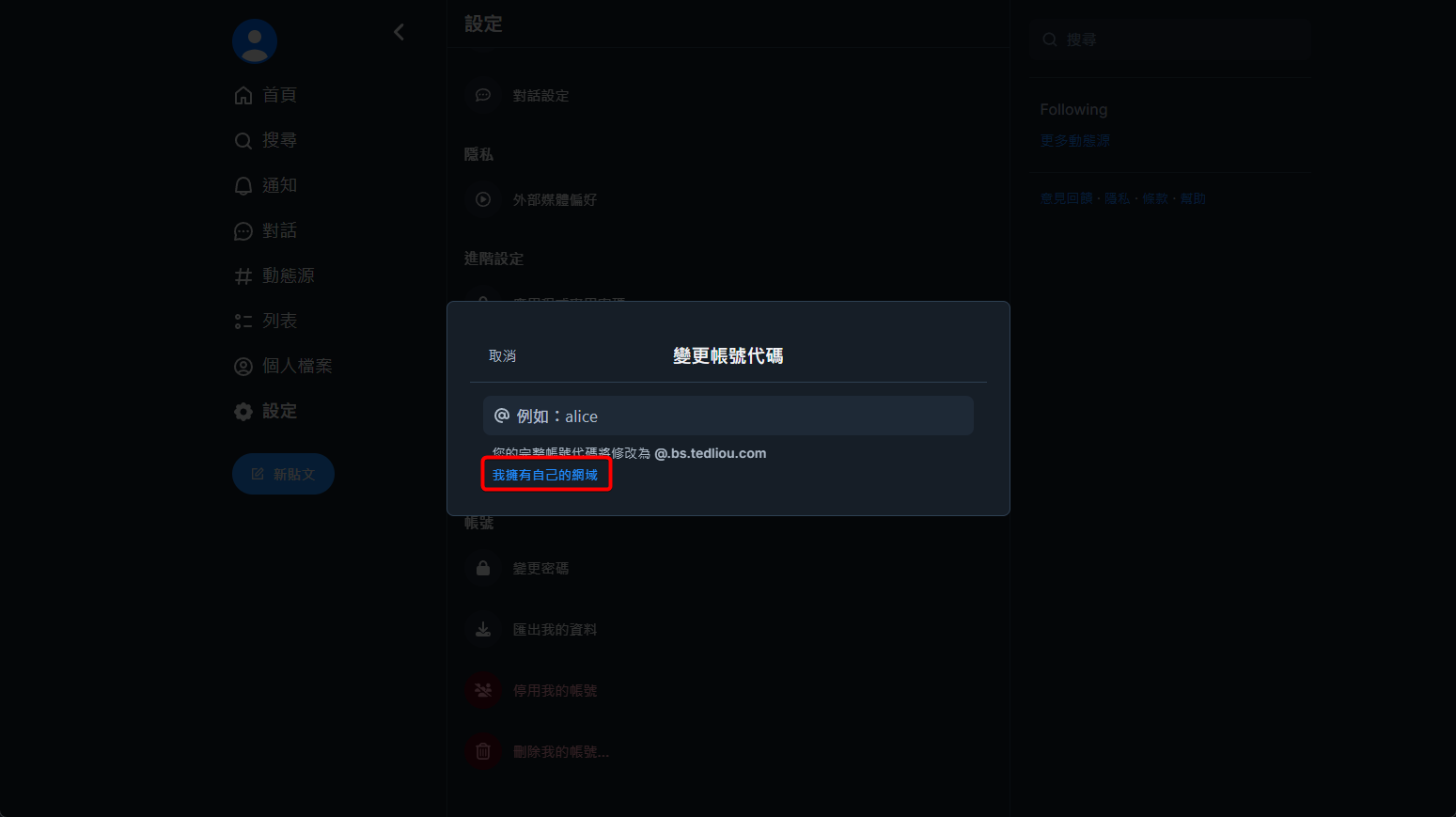Click the 設定 gear icon in the sidebar

(243, 411)
